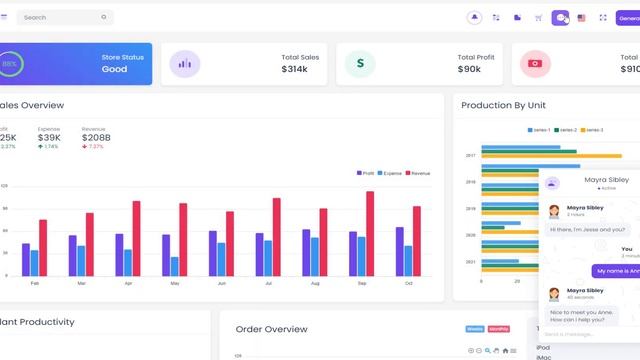The width and height of the screenshot is (640, 360).
Task: Click the Mayra Sibley name in chat header
Action: pos(607,180)
